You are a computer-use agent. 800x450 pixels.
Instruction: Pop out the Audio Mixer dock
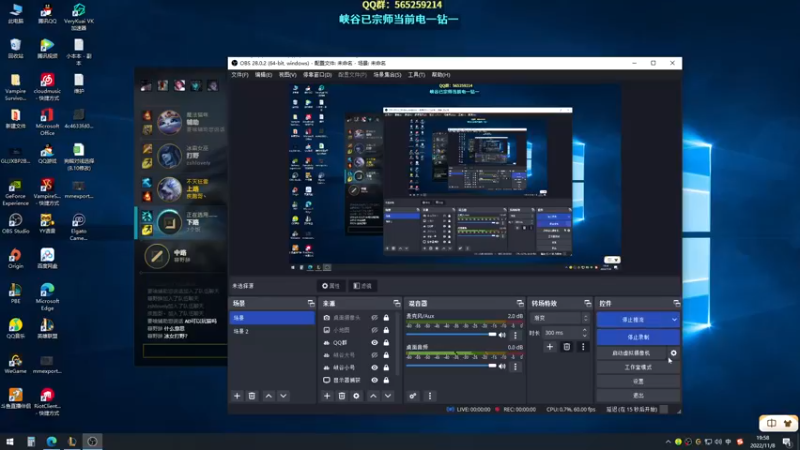[520, 303]
